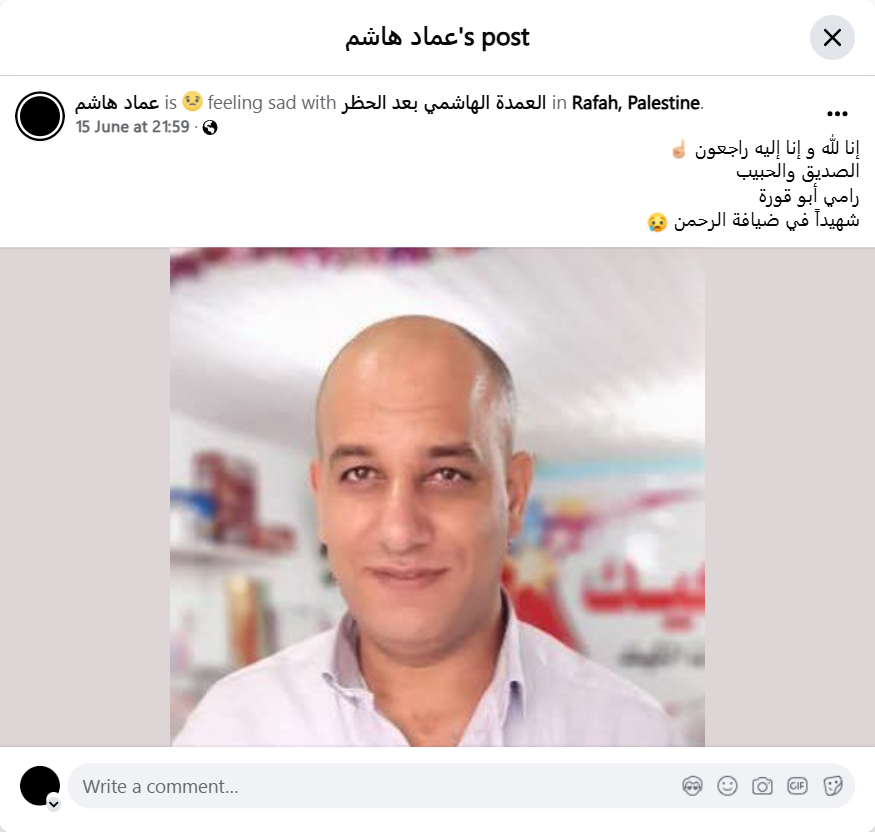
Task: Close the post dialog with X
Action: (832, 37)
